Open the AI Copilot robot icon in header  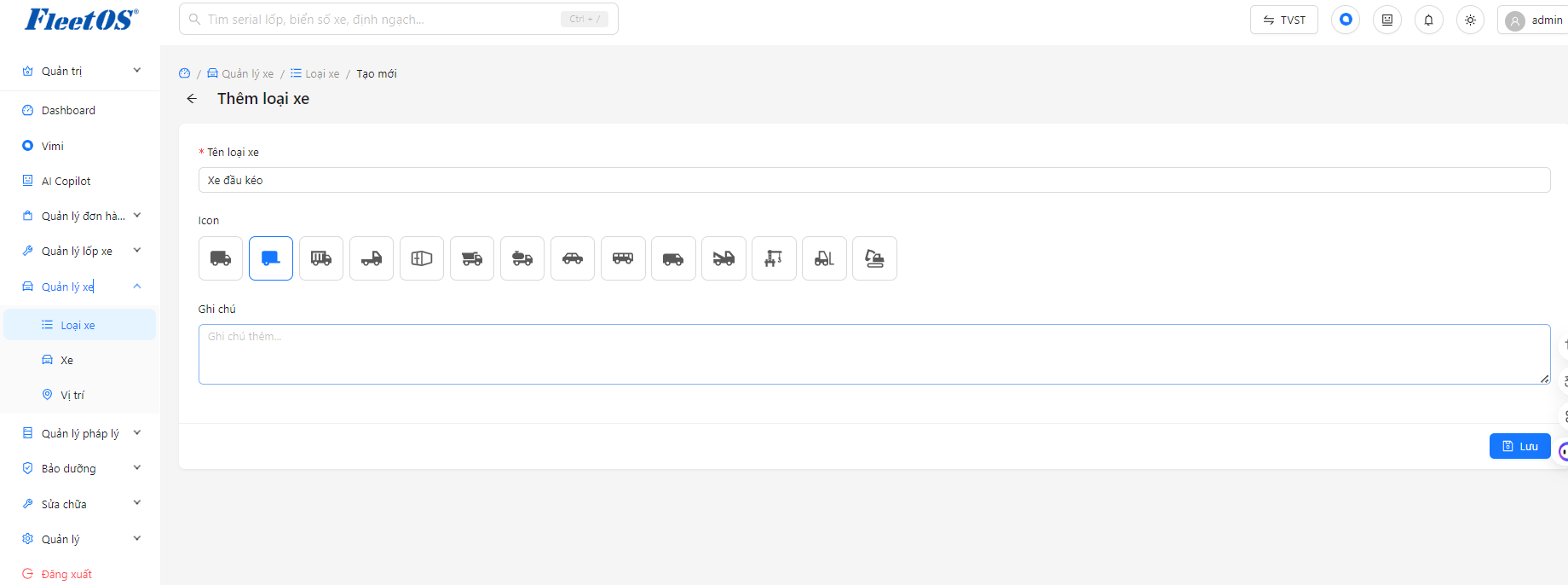click(x=1387, y=20)
